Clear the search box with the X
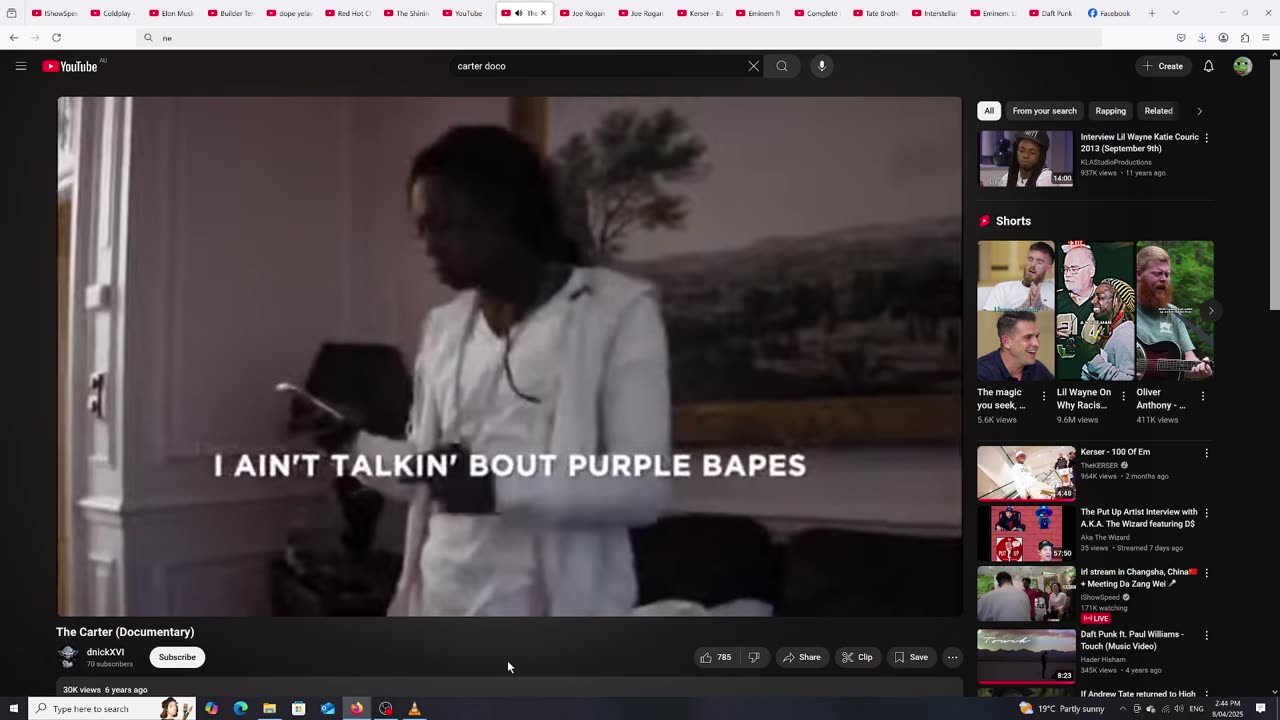Viewport: 1280px width, 720px height. click(753, 66)
